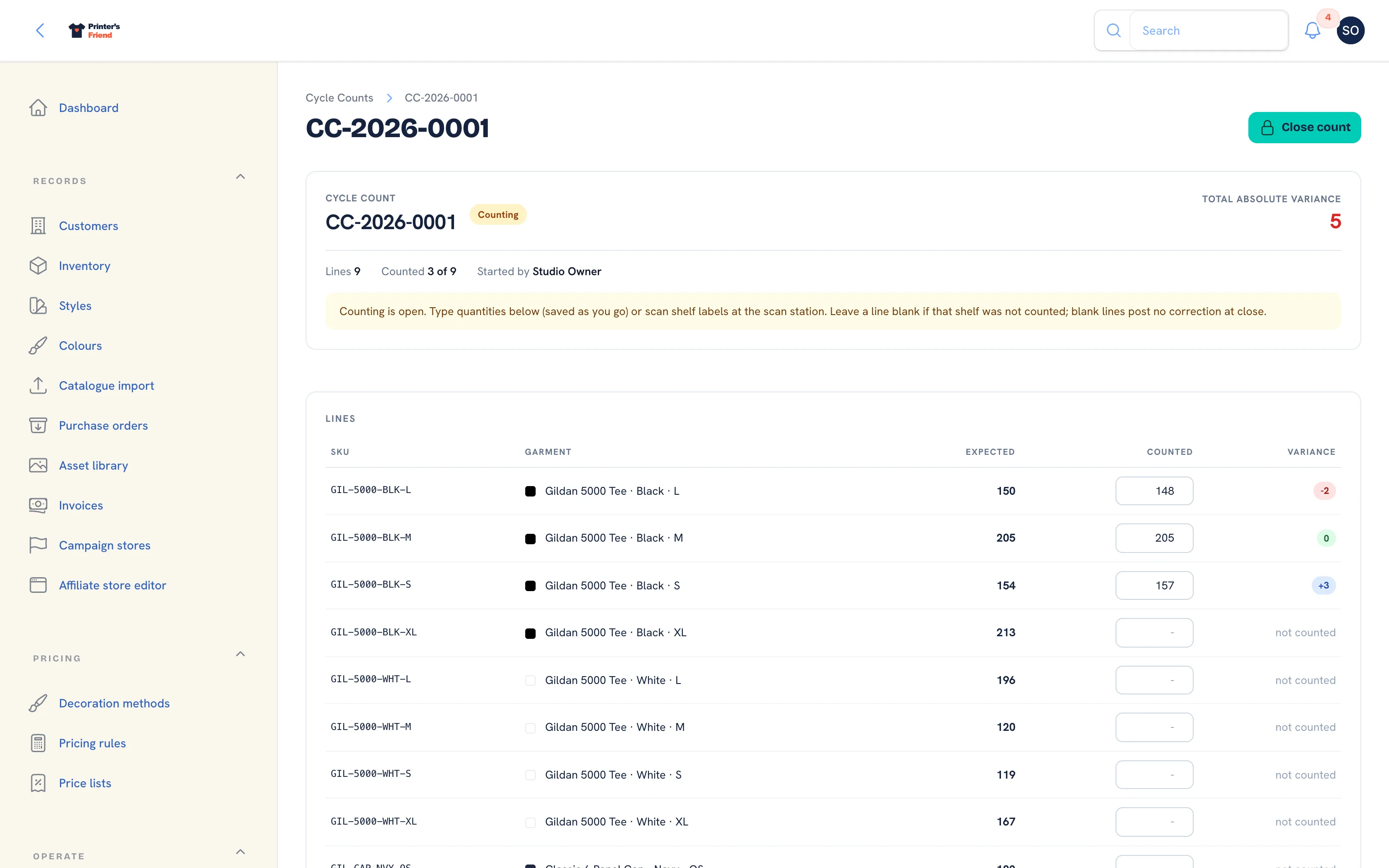This screenshot has width=1389, height=868.
Task: Navigate to Campaign stores
Action: pos(105,546)
